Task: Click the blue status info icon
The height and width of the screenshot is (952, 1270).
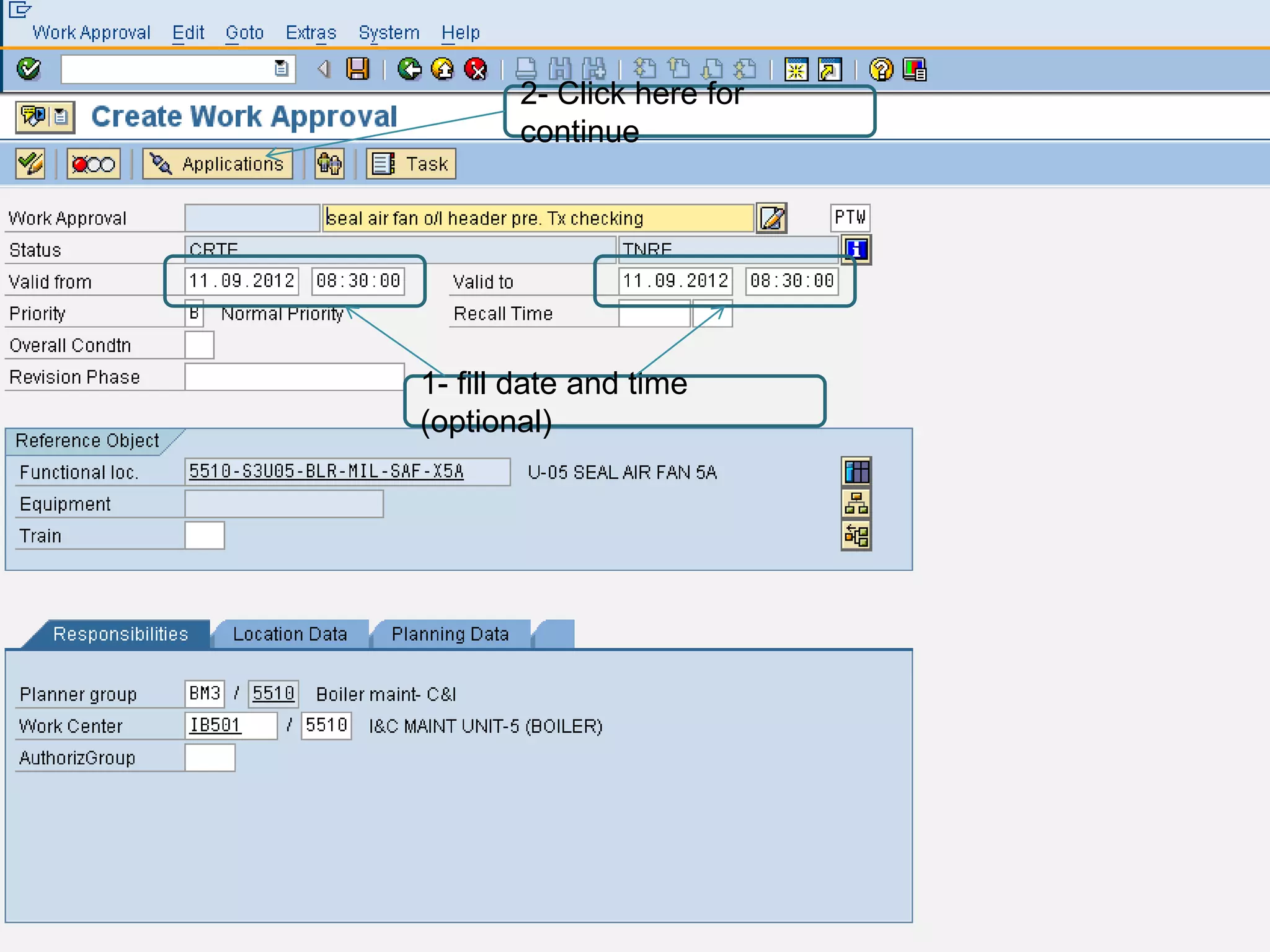Action: coord(856,249)
